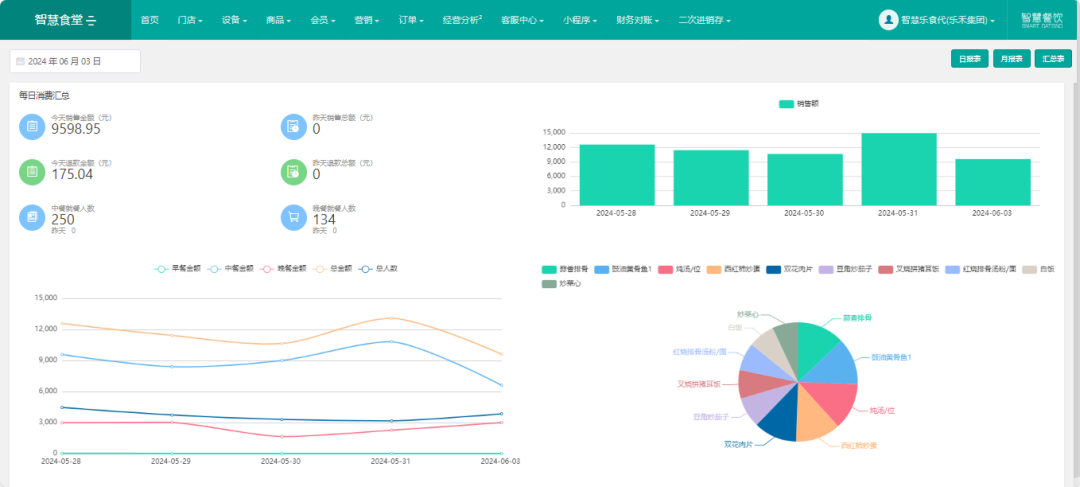Viewport: 1080px width, 487px height.
Task: Click the refund value 175.04
Action: pyautogui.click(x=72, y=174)
